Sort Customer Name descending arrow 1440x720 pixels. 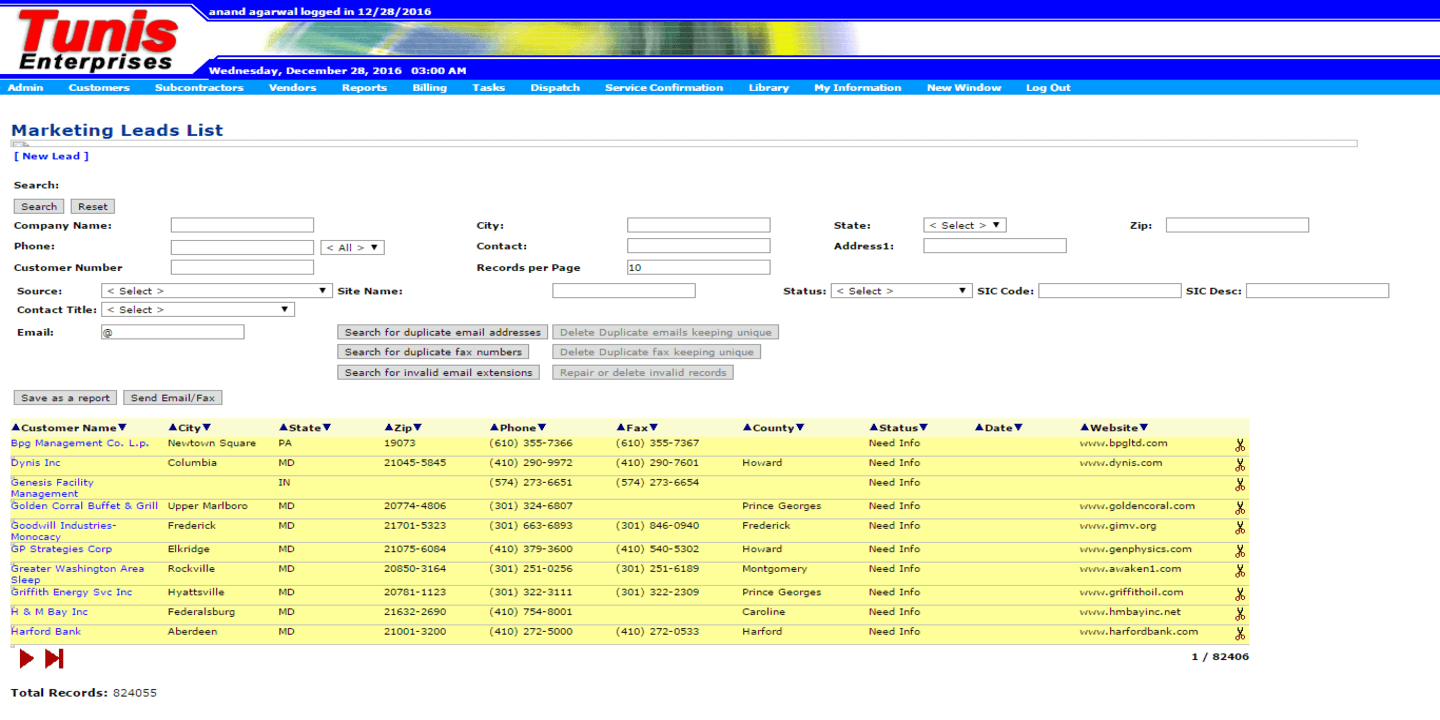point(122,428)
